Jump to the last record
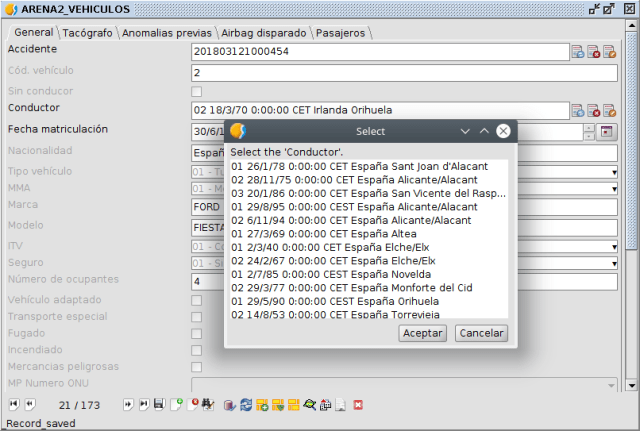The height and width of the screenshot is (431, 640). pyautogui.click(x=144, y=405)
